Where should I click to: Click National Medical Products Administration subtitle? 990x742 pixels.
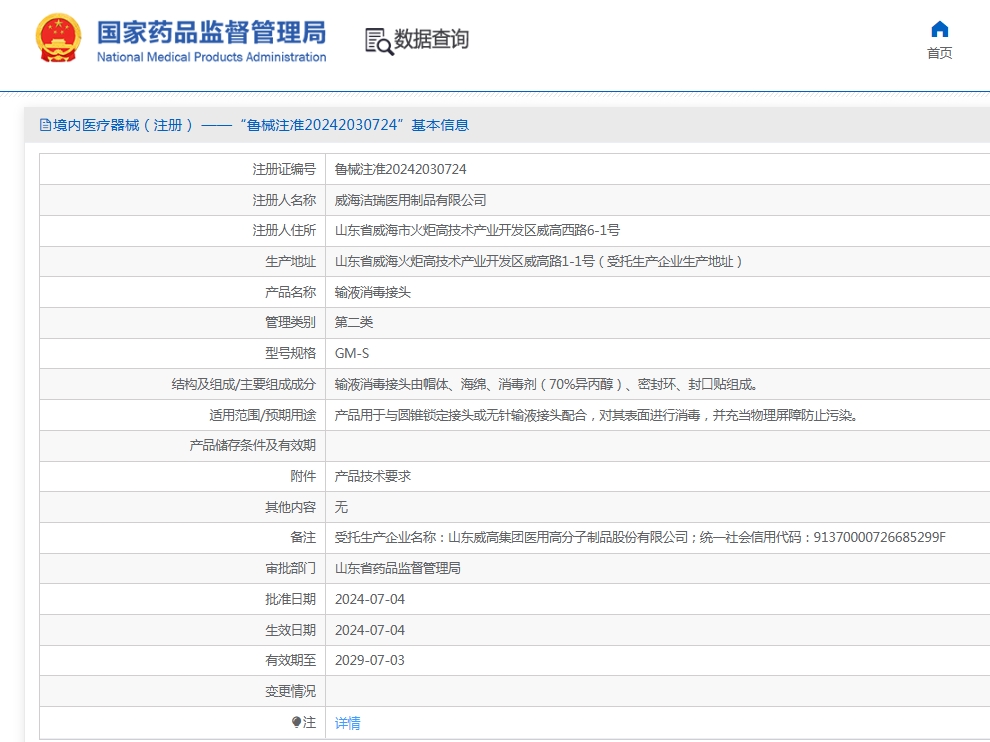point(212,57)
